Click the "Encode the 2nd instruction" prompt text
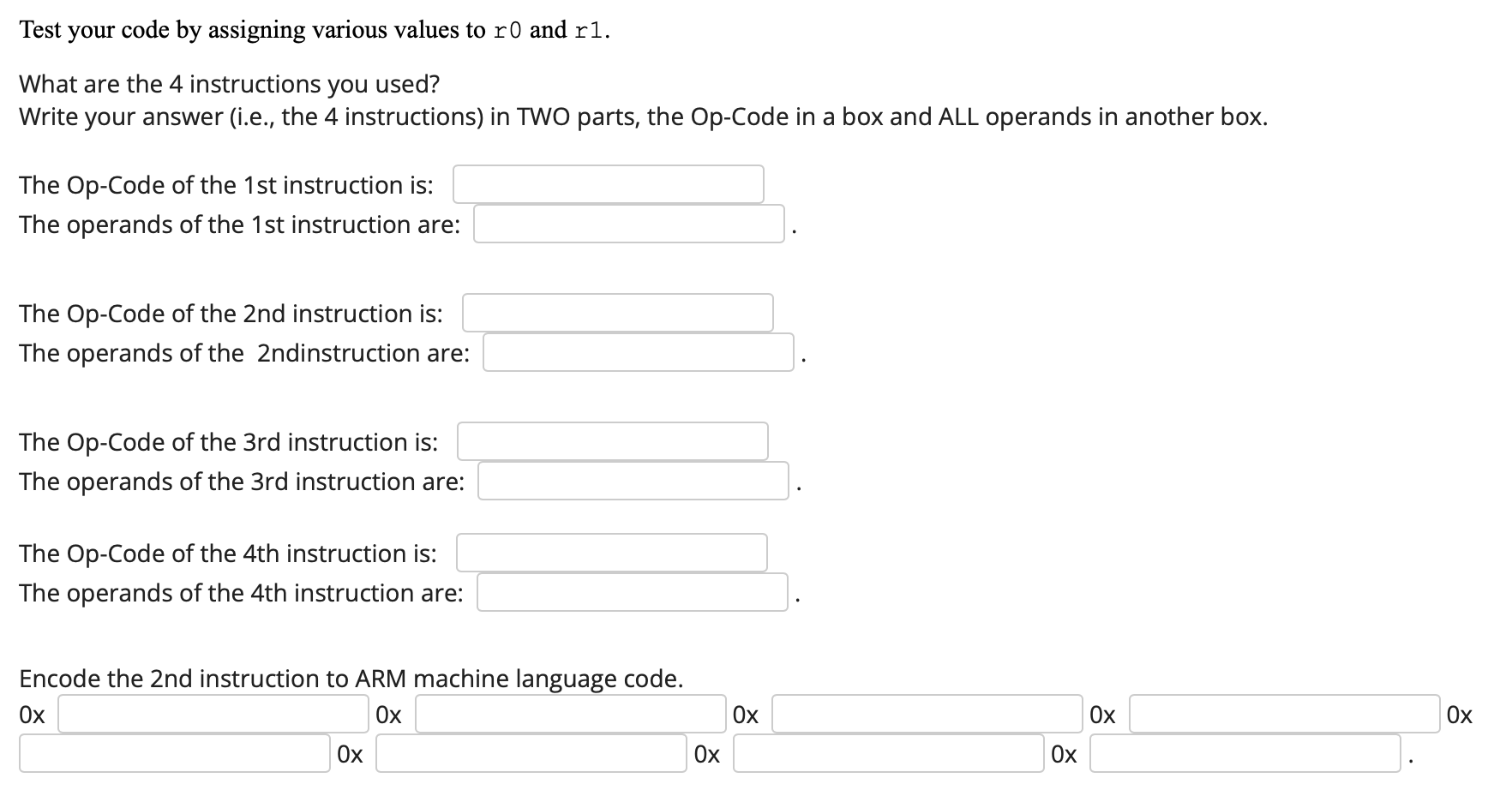The height and width of the screenshot is (802, 1512). pyautogui.click(x=351, y=679)
